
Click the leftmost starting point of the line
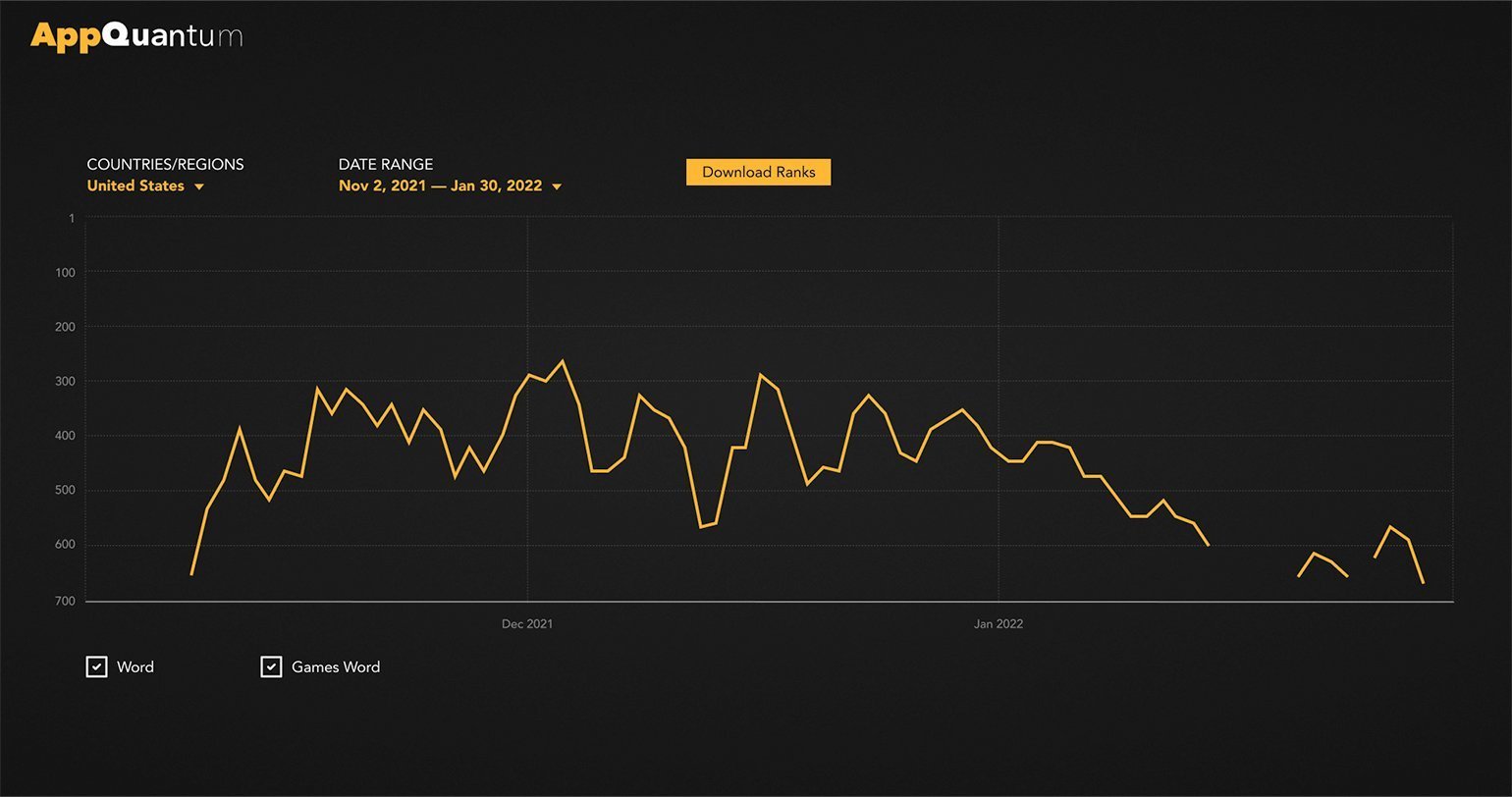[191, 574]
